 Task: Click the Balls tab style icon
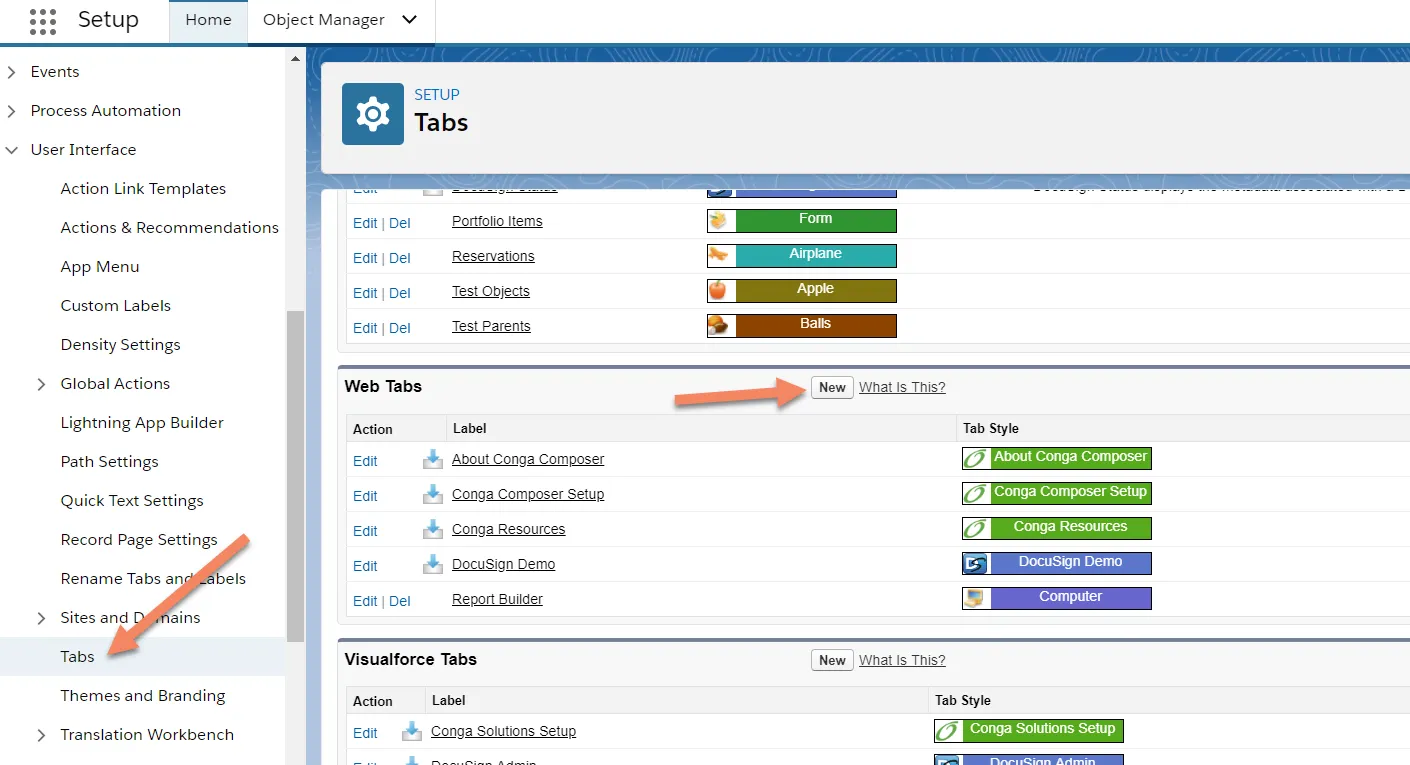click(721, 325)
